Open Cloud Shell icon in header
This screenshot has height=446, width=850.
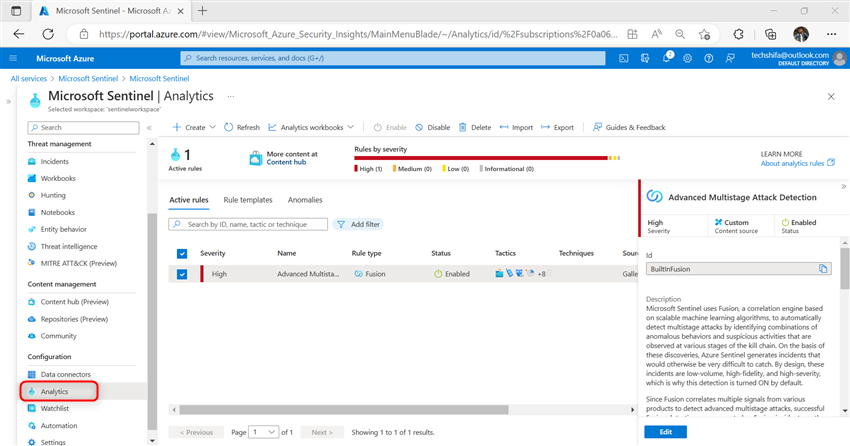[x=623, y=58]
